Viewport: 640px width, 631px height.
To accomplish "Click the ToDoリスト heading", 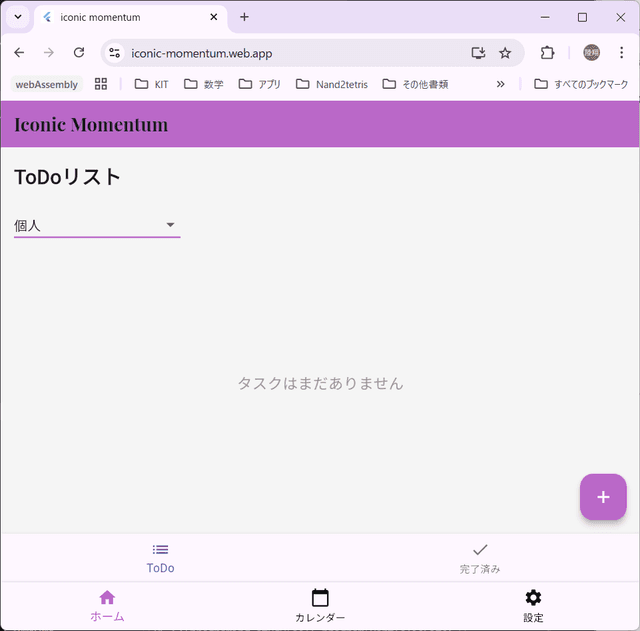I will click(67, 177).
